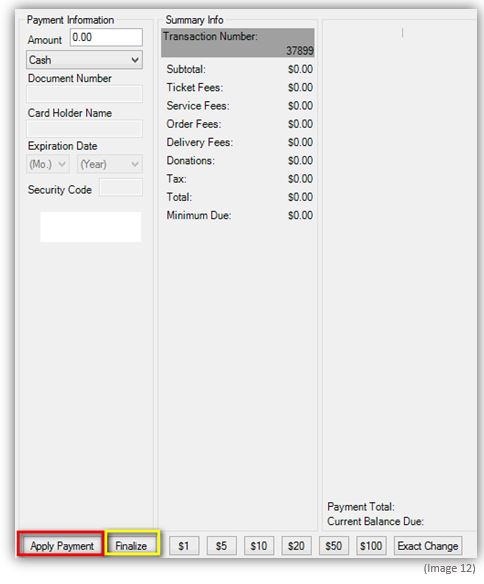
Task: Click the blank white box under Security Code
Action: click(x=90, y=227)
